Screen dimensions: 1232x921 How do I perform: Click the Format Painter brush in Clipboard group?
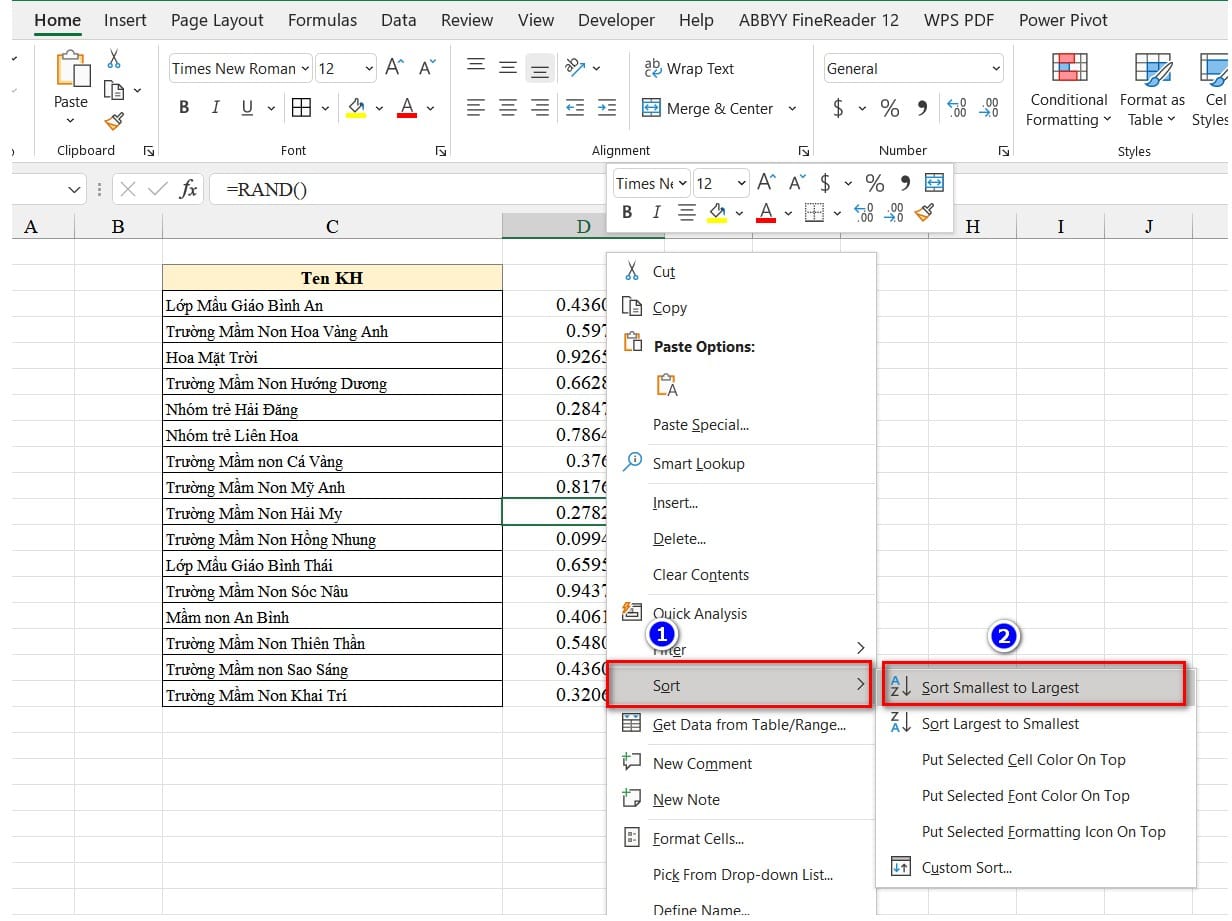pyautogui.click(x=114, y=122)
